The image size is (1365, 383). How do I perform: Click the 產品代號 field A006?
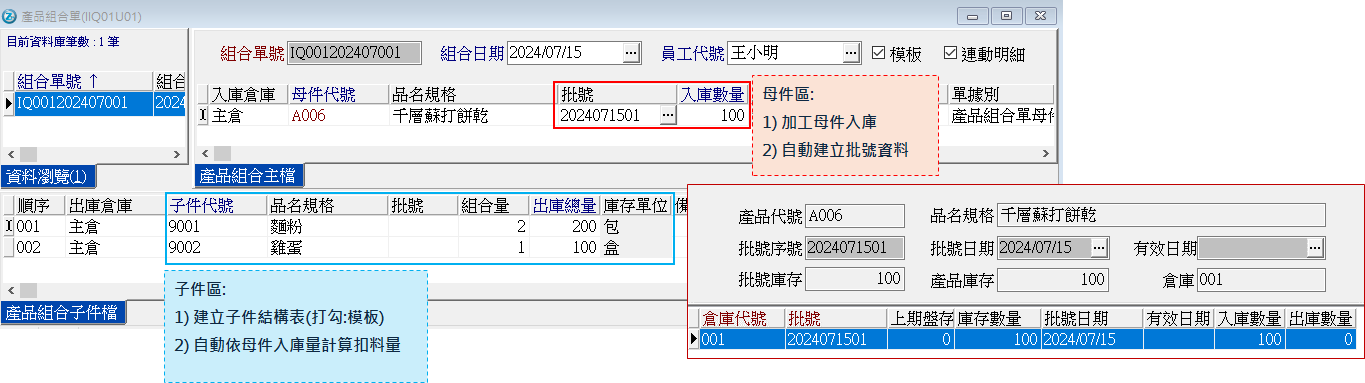[x=855, y=215]
